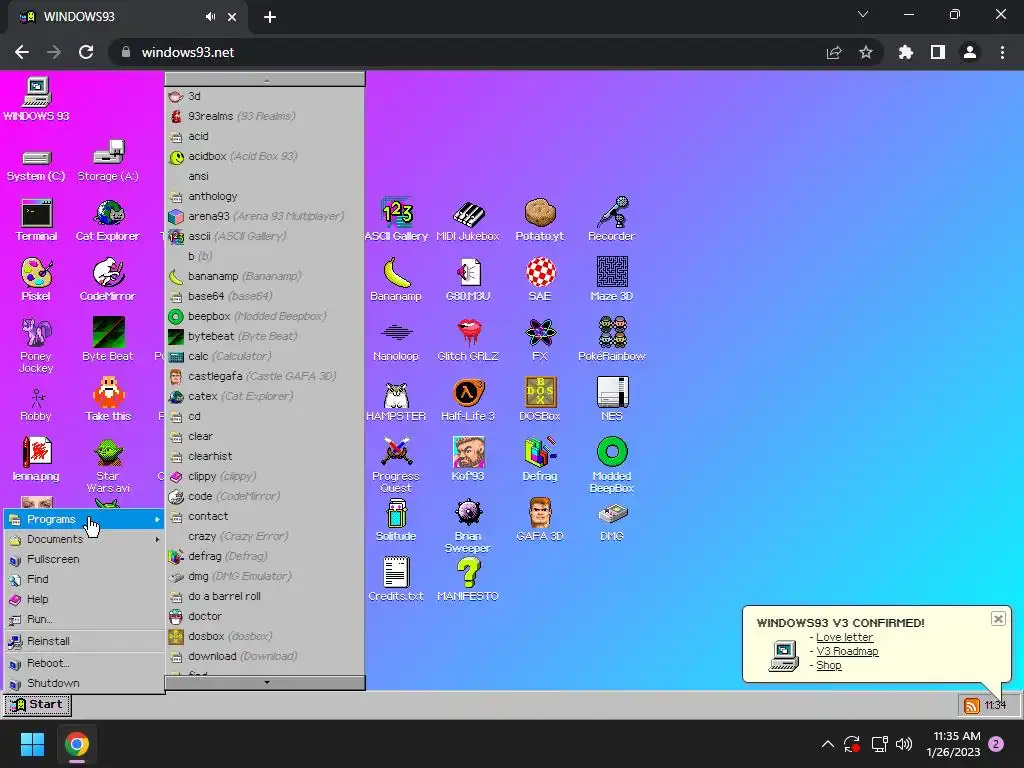
Task: Expand the Programs submenu arrow
Action: point(157,520)
